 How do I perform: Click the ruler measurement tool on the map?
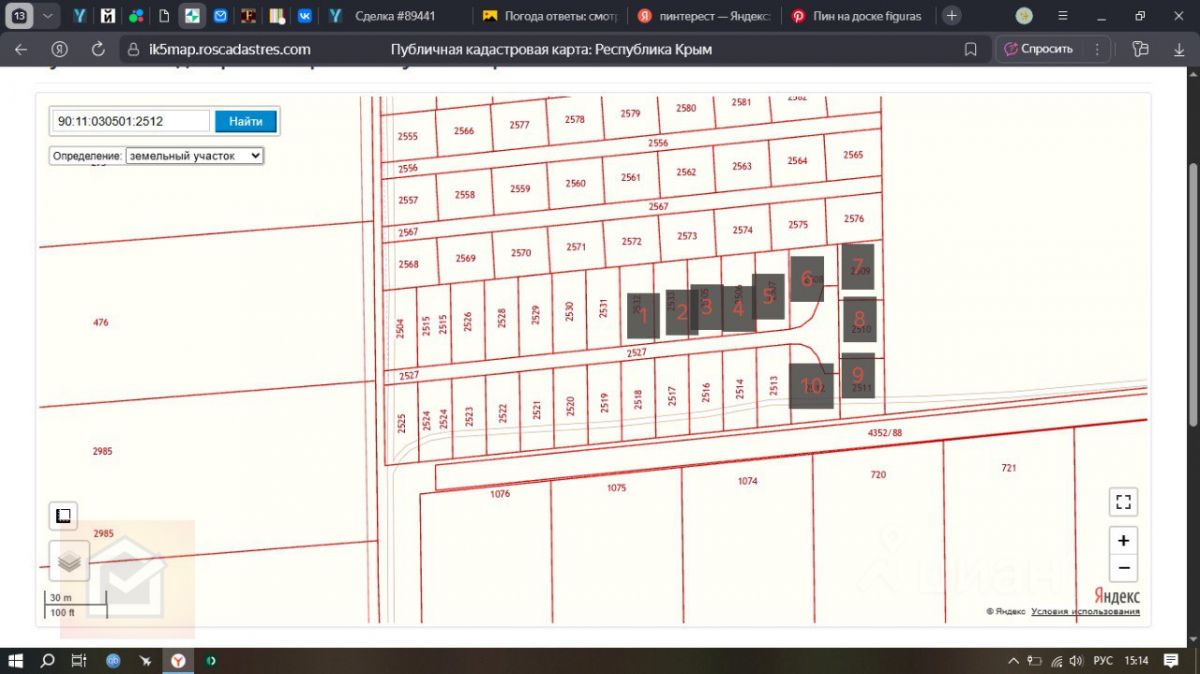point(64,515)
